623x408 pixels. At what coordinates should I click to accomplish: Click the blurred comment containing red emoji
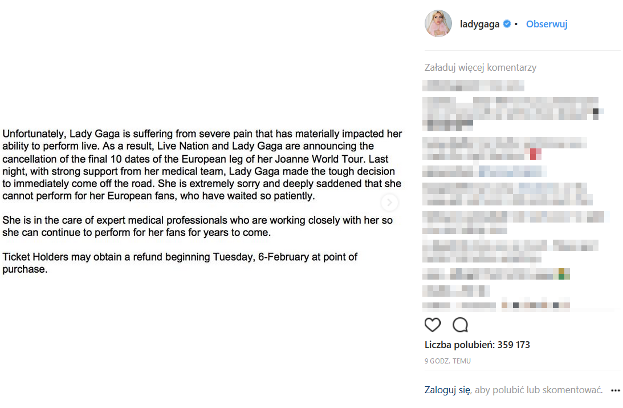point(505,149)
